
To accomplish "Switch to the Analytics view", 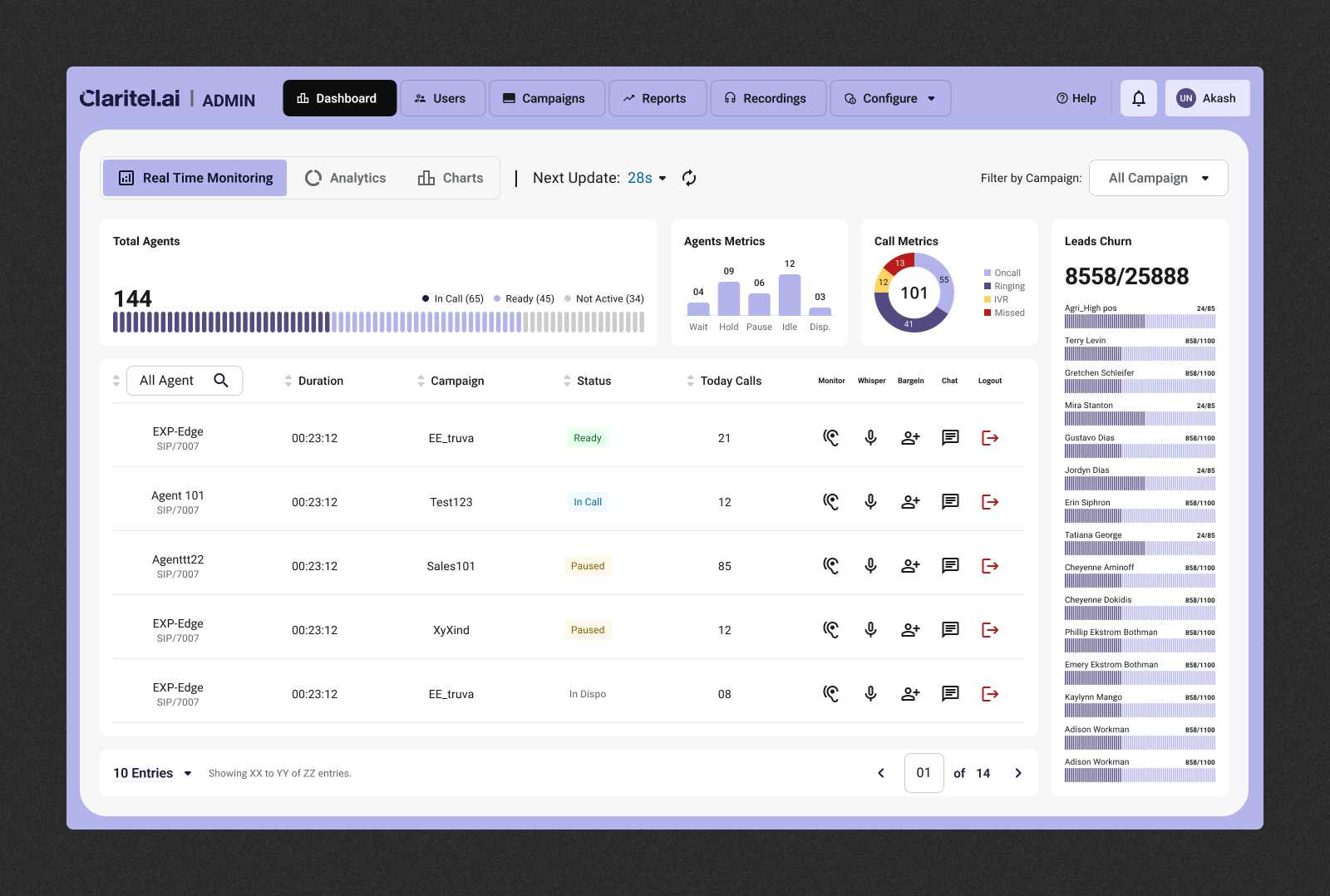I will tap(346, 177).
